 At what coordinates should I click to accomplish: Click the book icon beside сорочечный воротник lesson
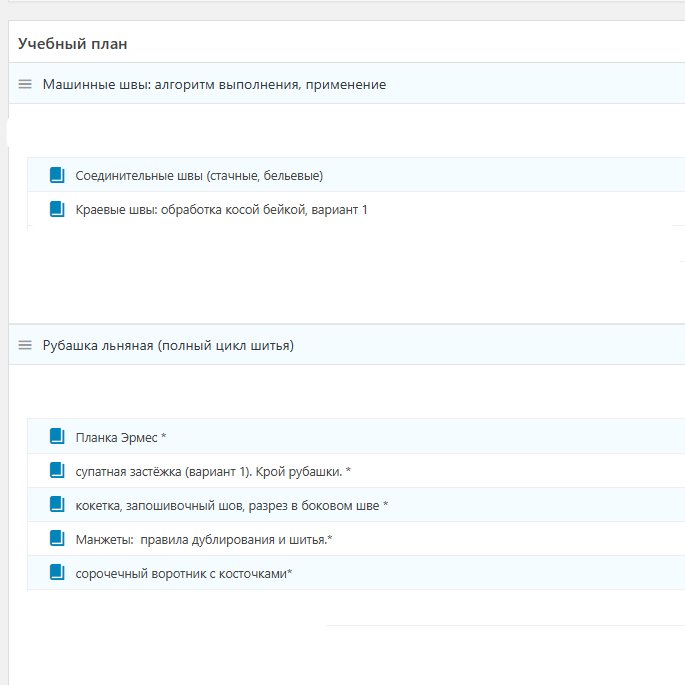57,572
